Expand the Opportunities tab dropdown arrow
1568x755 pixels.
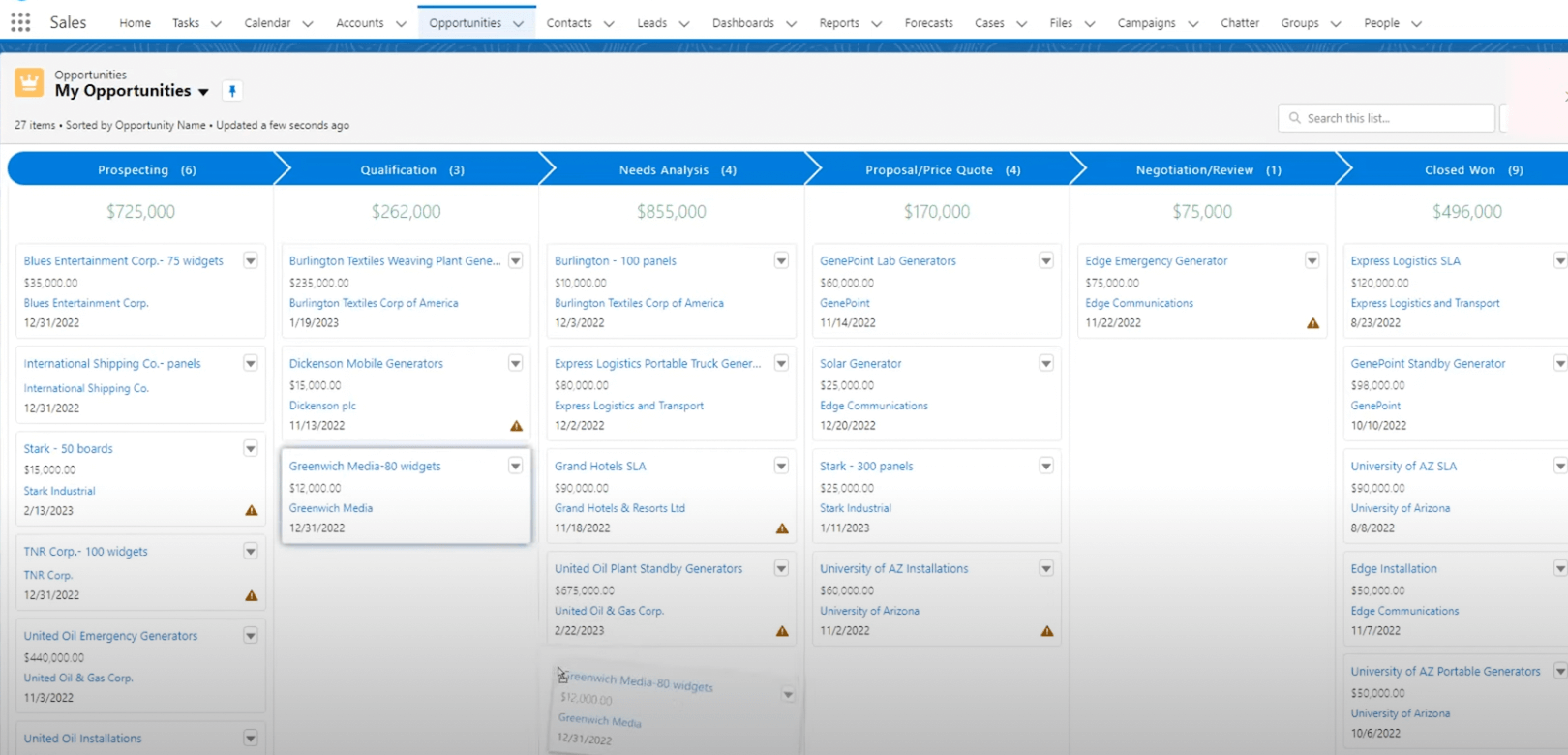(x=518, y=23)
